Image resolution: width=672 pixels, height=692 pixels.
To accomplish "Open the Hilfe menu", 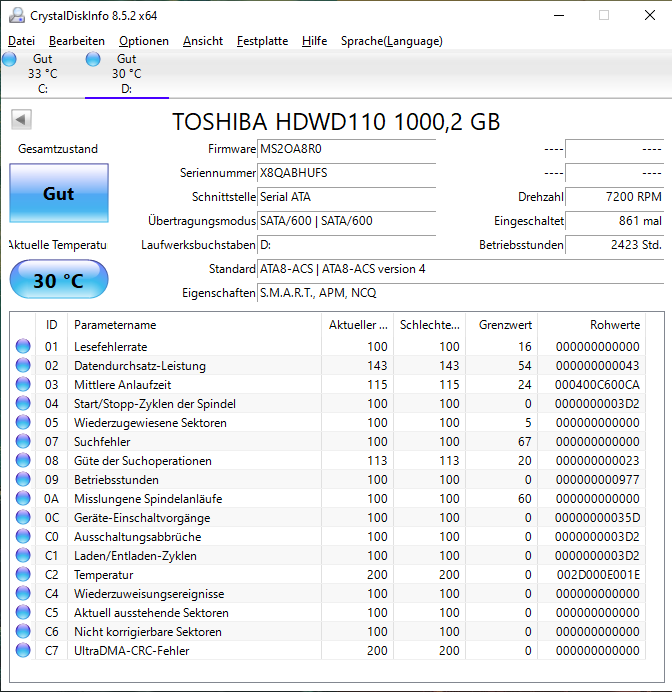I will 314,41.
